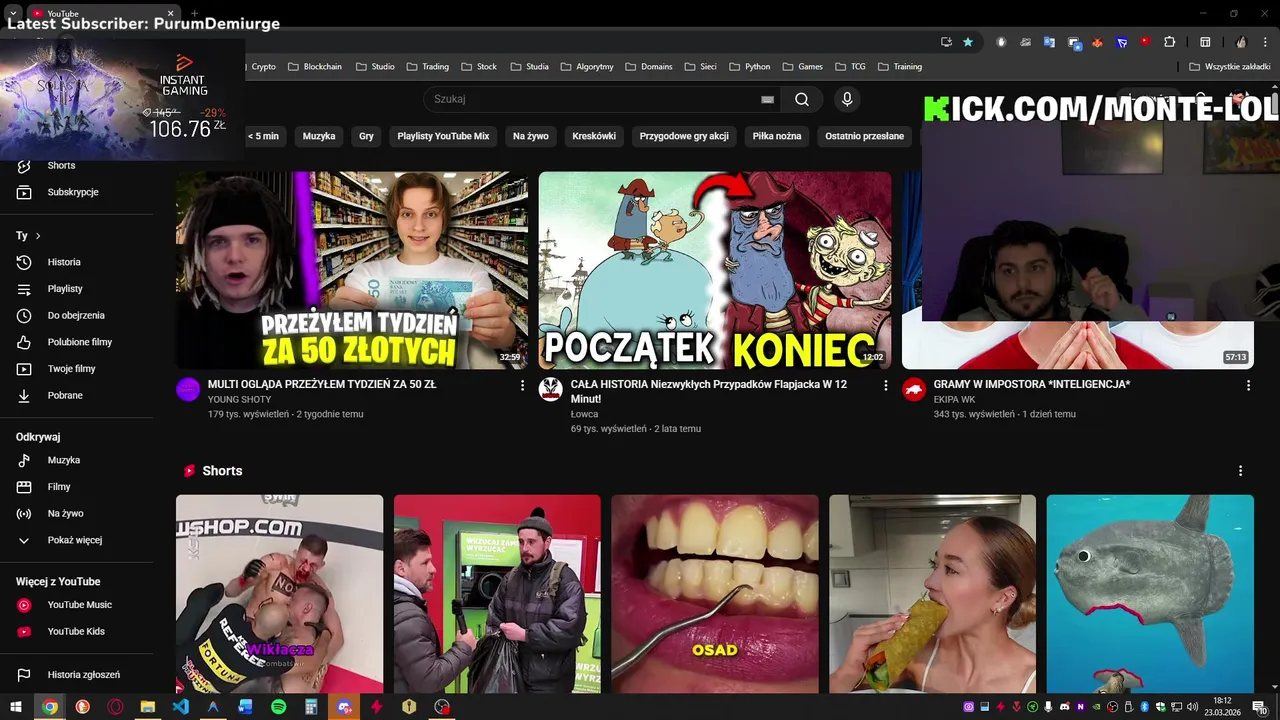Open Wszystkie zakładki folder

(x=1229, y=67)
